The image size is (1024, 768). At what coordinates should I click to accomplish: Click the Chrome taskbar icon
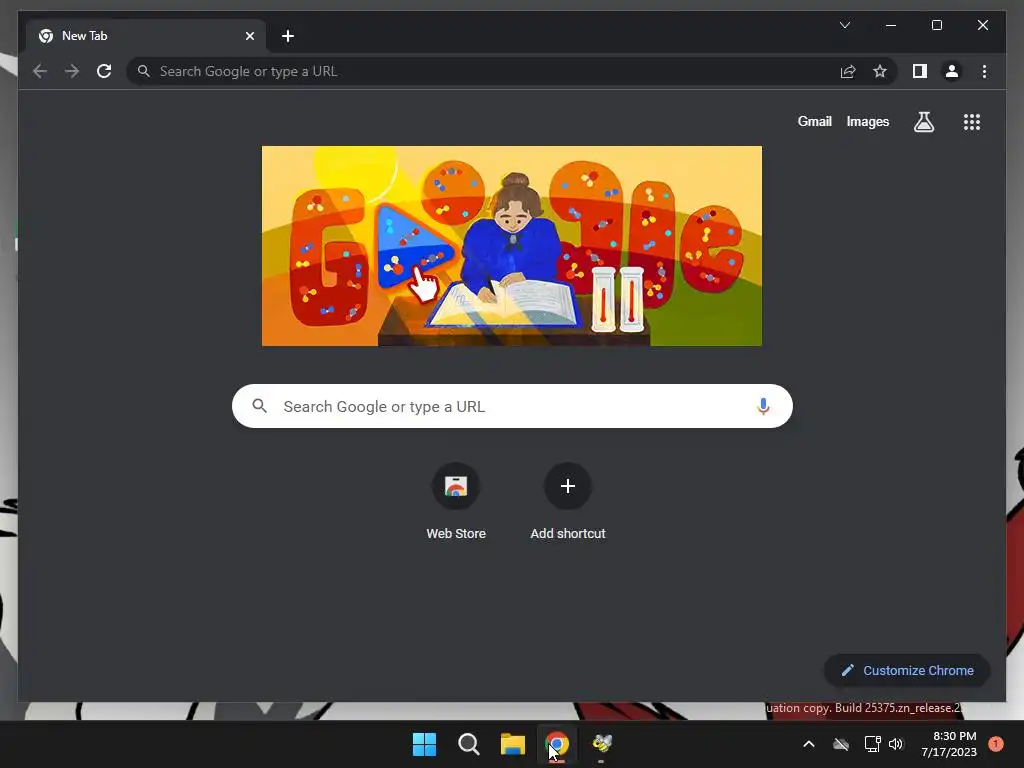pos(557,744)
